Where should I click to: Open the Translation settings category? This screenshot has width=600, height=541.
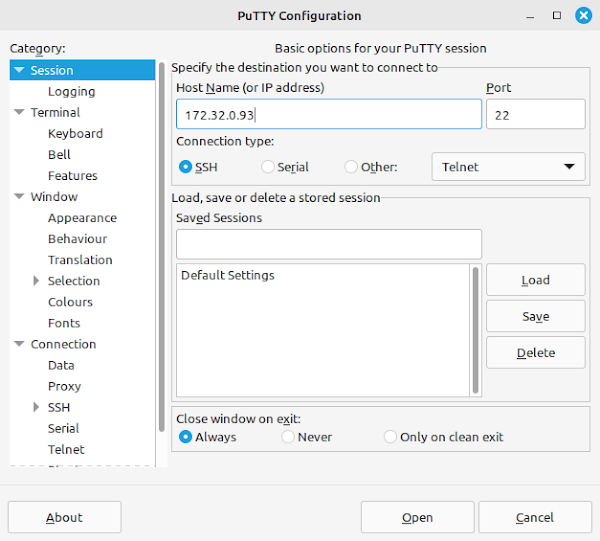coord(80,260)
